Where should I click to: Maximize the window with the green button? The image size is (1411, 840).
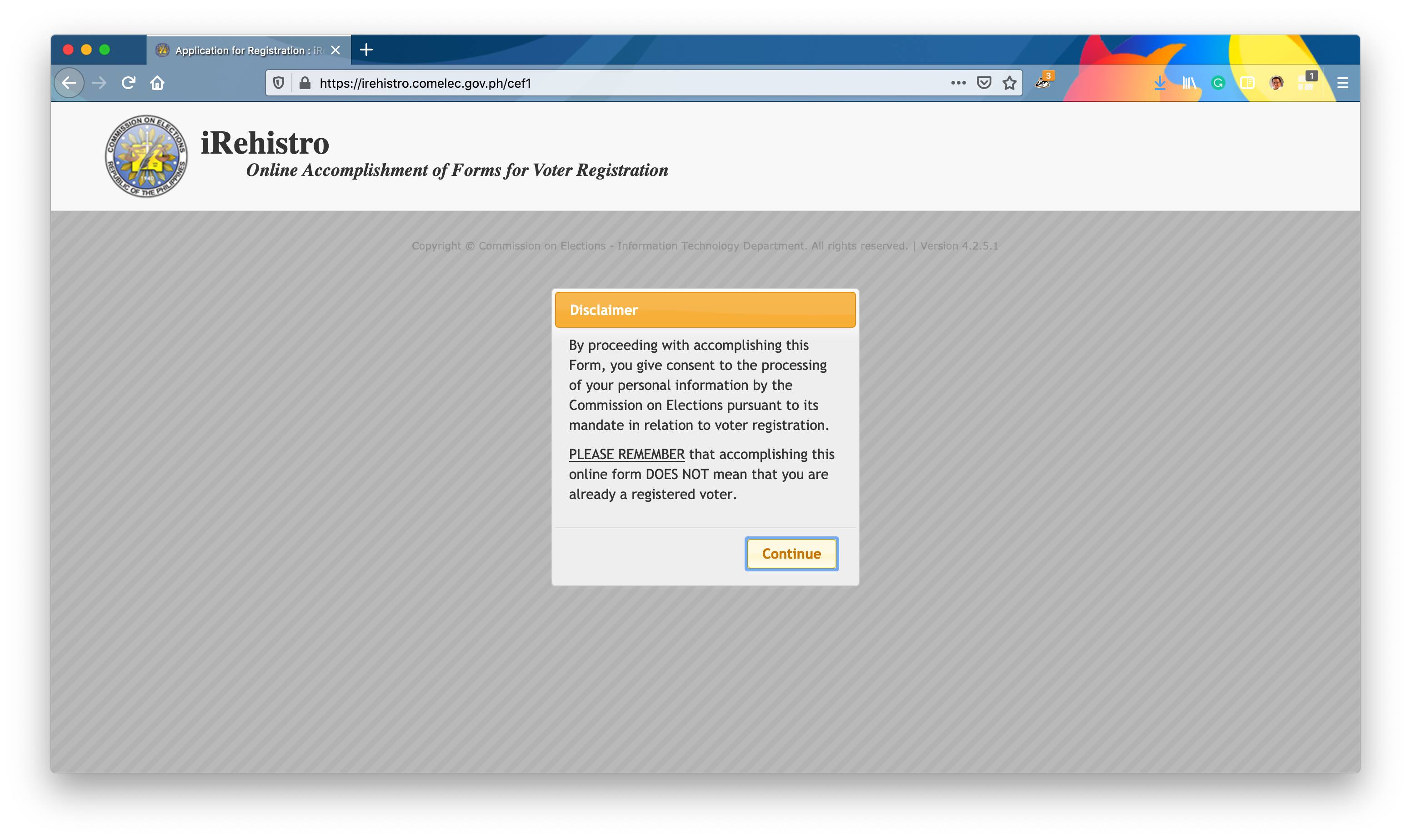coord(104,50)
